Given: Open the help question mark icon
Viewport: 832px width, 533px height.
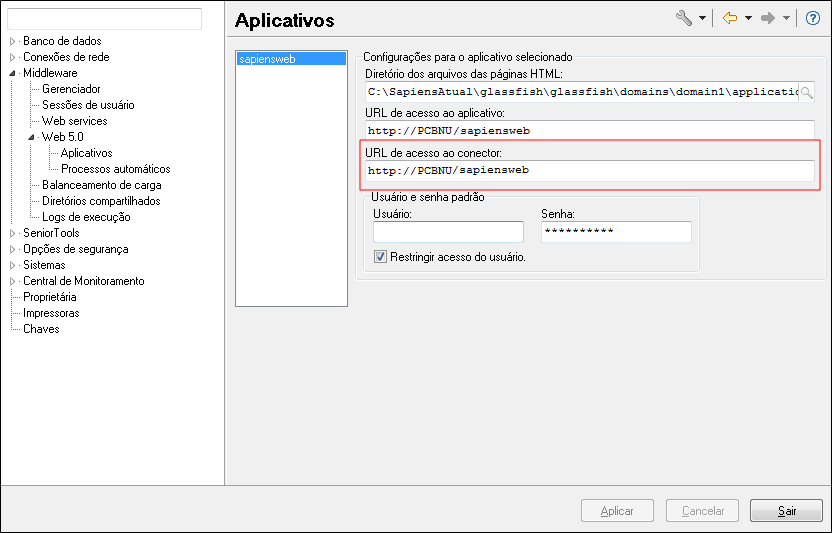Looking at the screenshot, I should point(813,18).
